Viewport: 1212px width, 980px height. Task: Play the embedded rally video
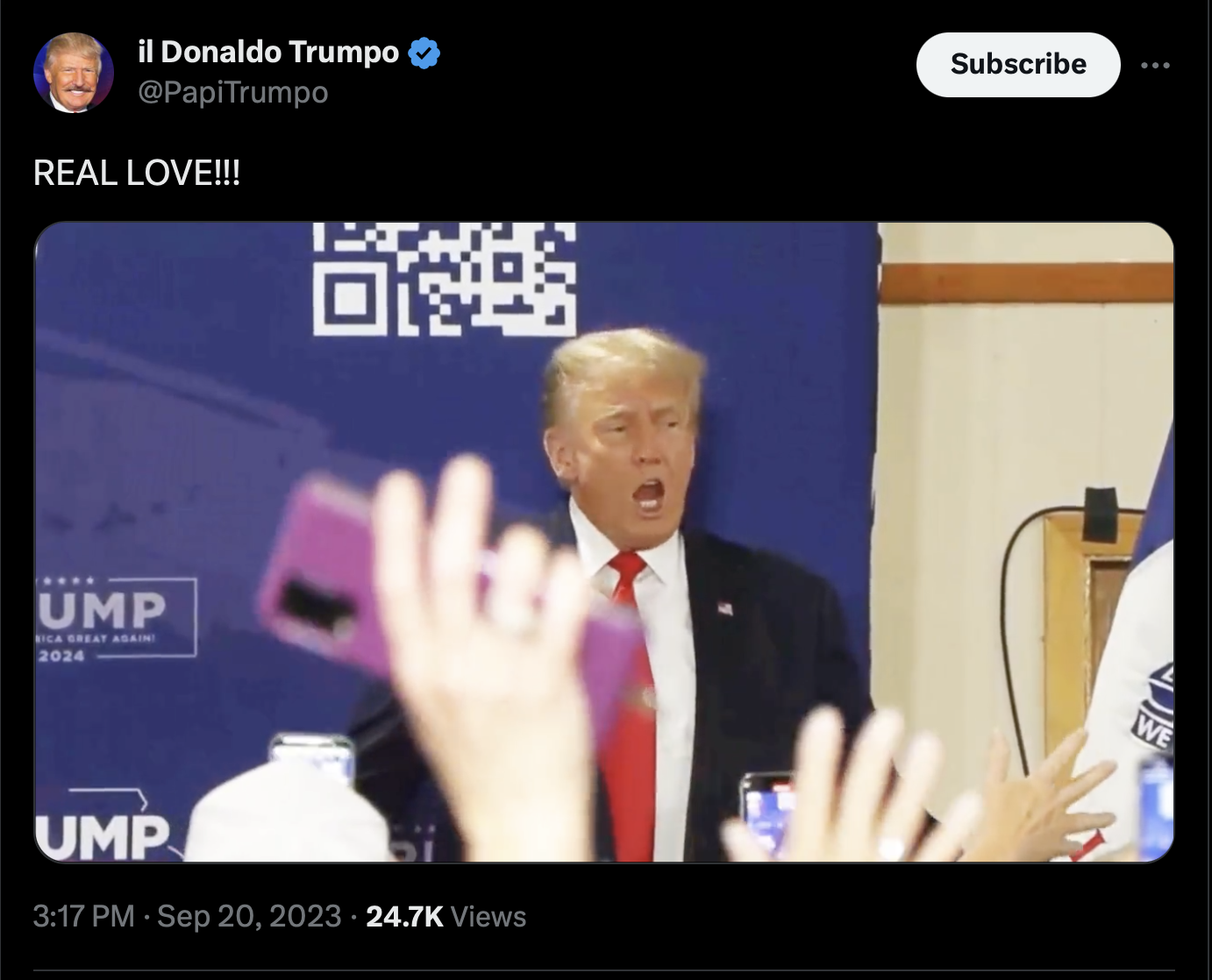tap(604, 542)
